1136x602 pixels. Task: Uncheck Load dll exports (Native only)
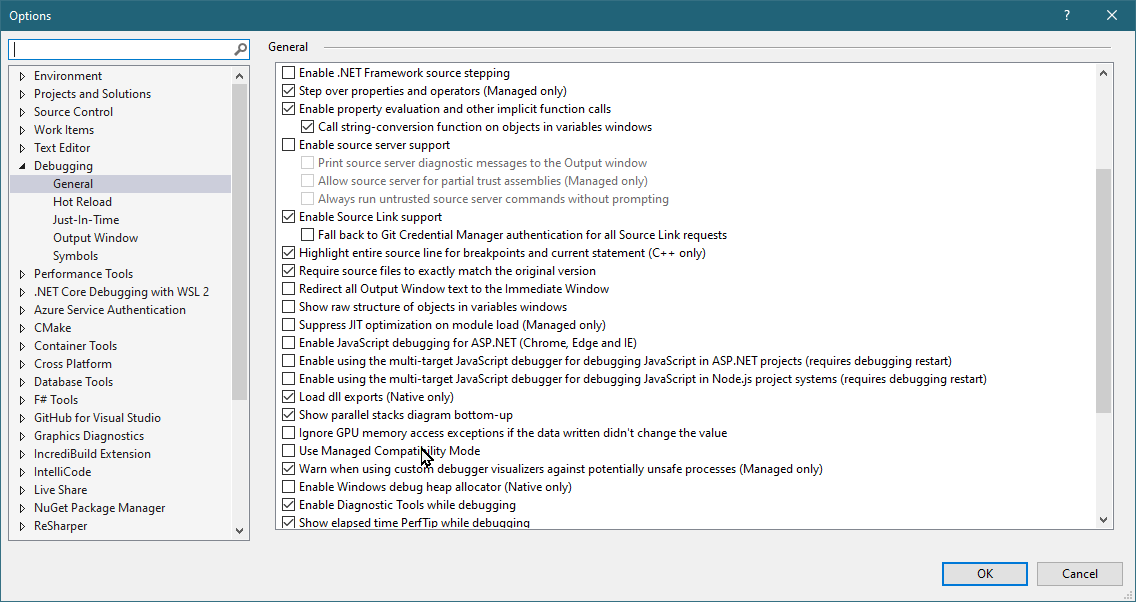288,397
